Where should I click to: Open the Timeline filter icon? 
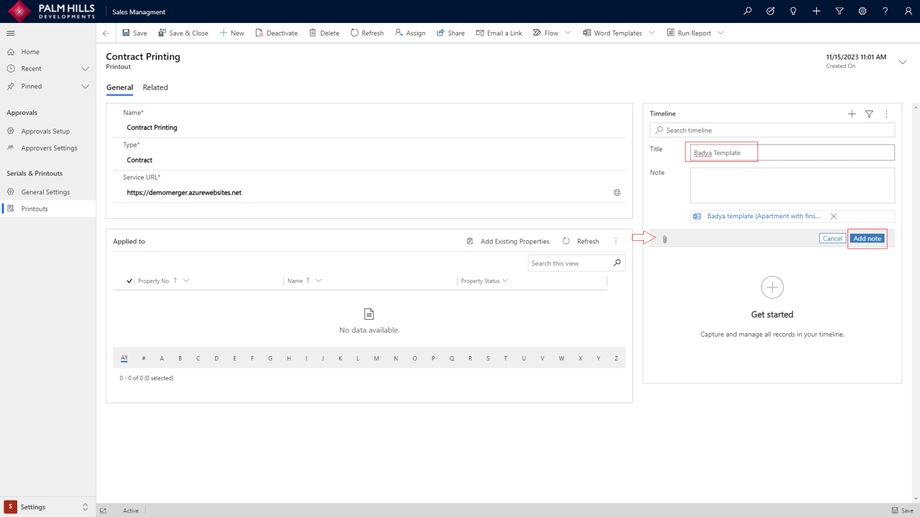(x=869, y=114)
